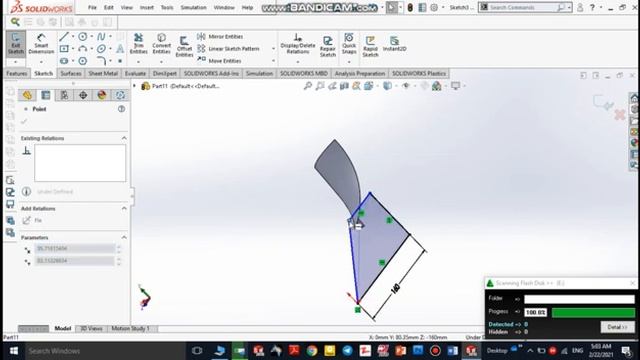Click Repair Sketch tool
This screenshot has height=360, width=640.
[x=328, y=46]
